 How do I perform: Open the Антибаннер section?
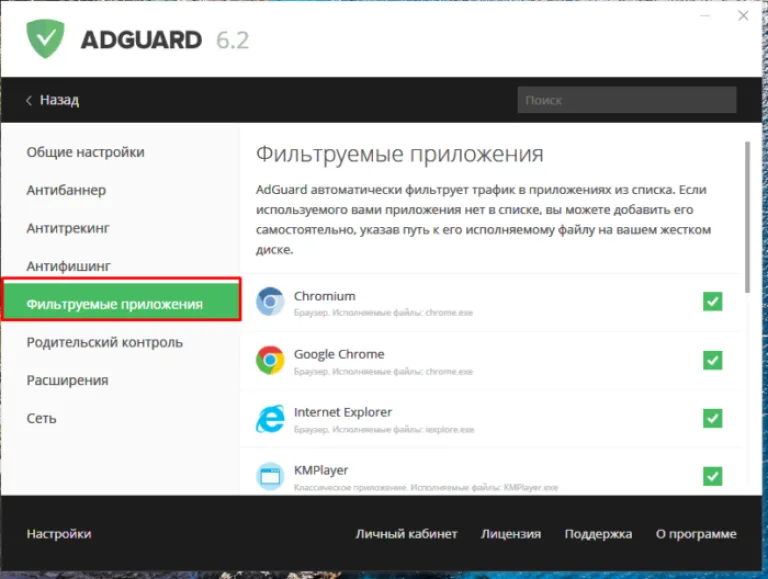[x=66, y=190]
